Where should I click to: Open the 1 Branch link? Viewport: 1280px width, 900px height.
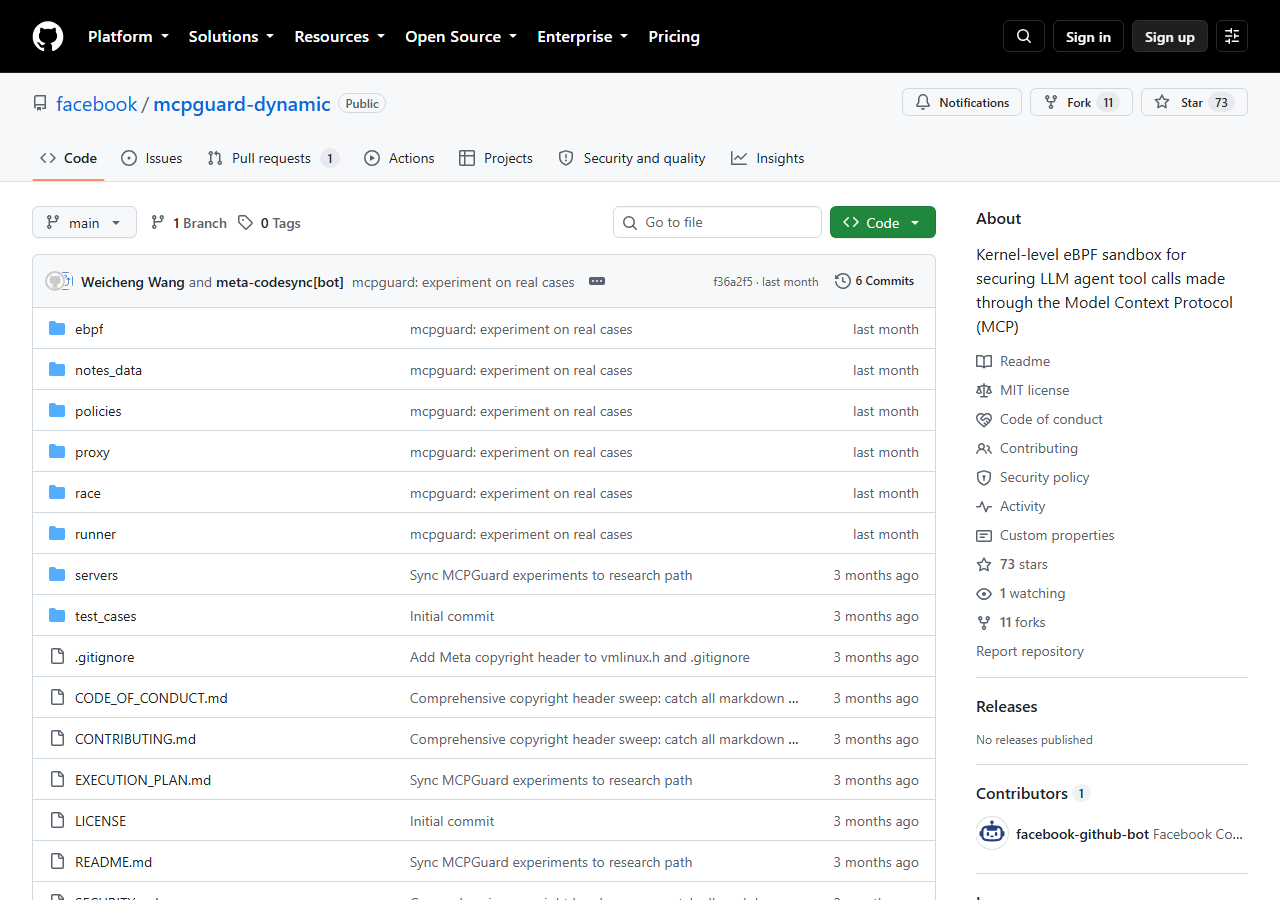pos(189,223)
